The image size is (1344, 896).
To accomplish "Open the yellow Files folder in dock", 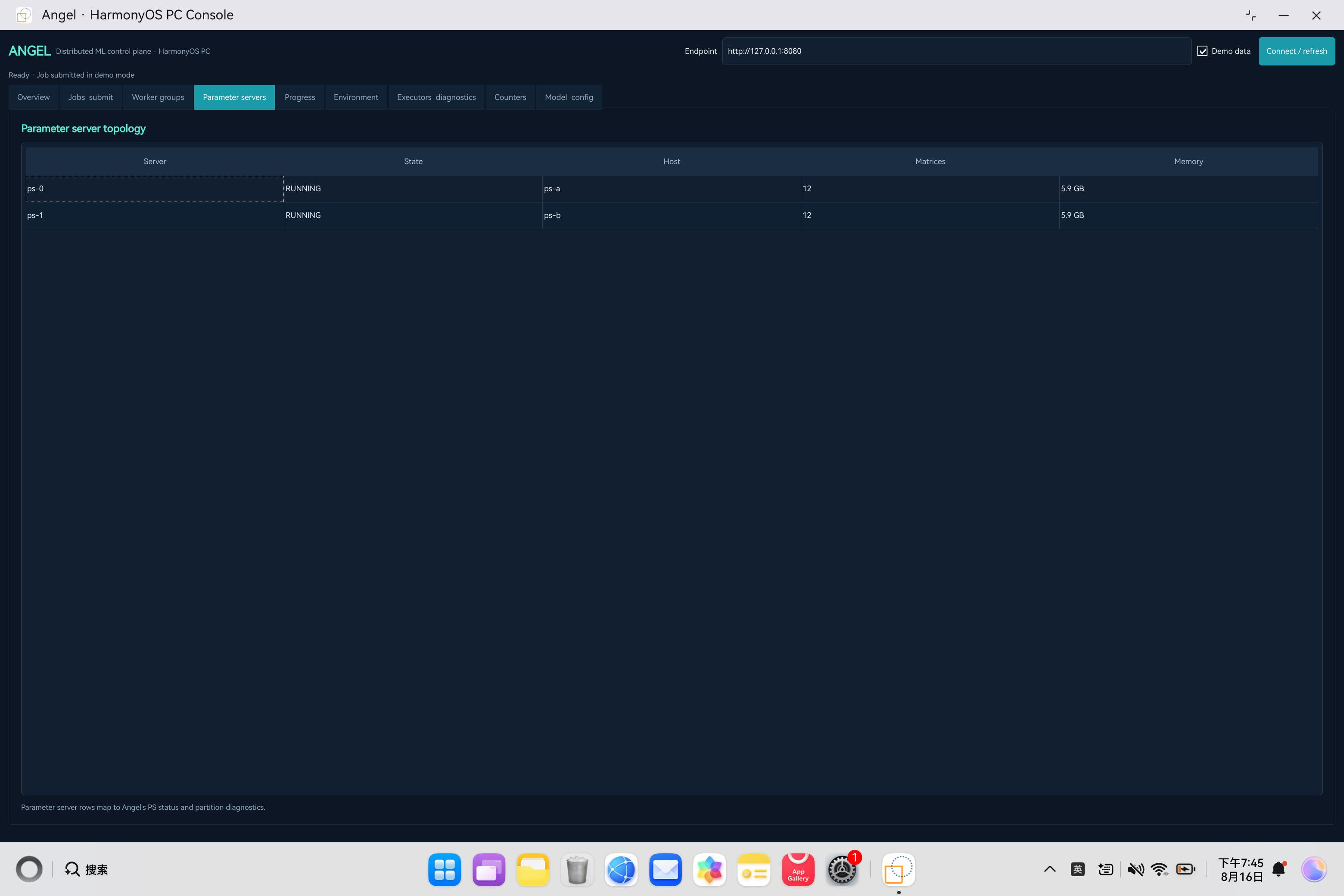I will (x=532, y=869).
